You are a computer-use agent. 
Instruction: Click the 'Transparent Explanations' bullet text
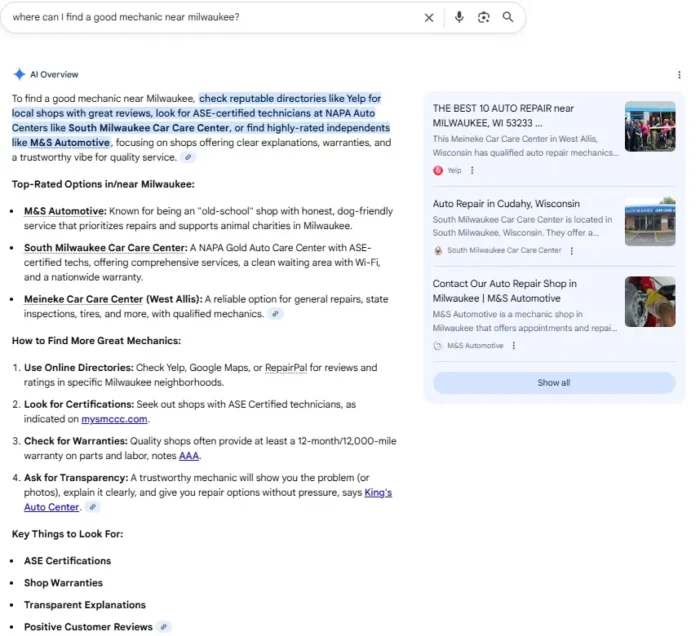pos(85,605)
